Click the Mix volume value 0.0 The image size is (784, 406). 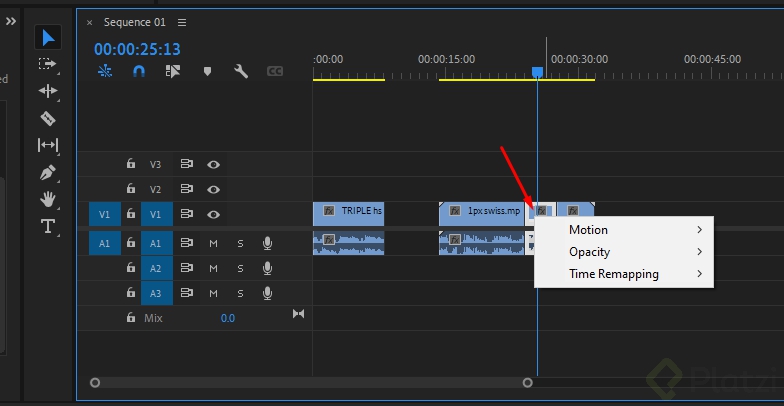[228, 318]
